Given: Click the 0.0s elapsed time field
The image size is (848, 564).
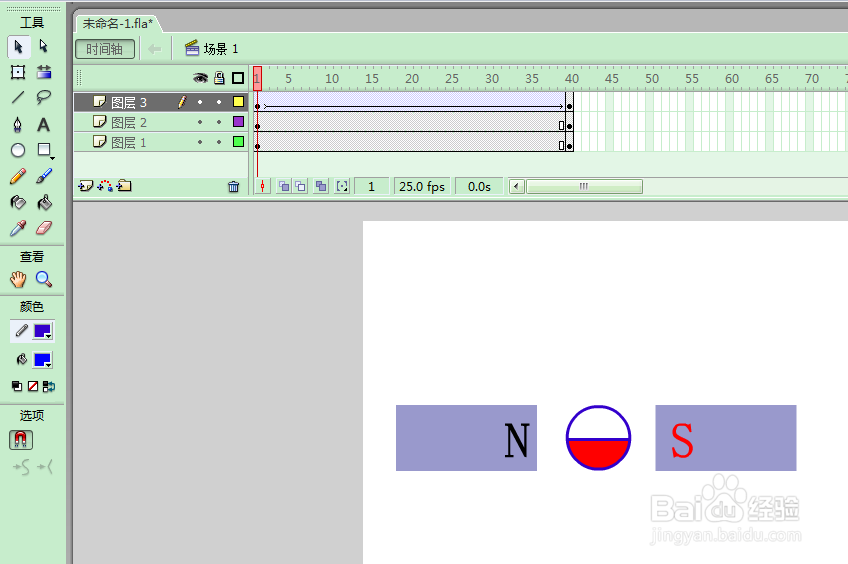Looking at the screenshot, I should [x=479, y=187].
